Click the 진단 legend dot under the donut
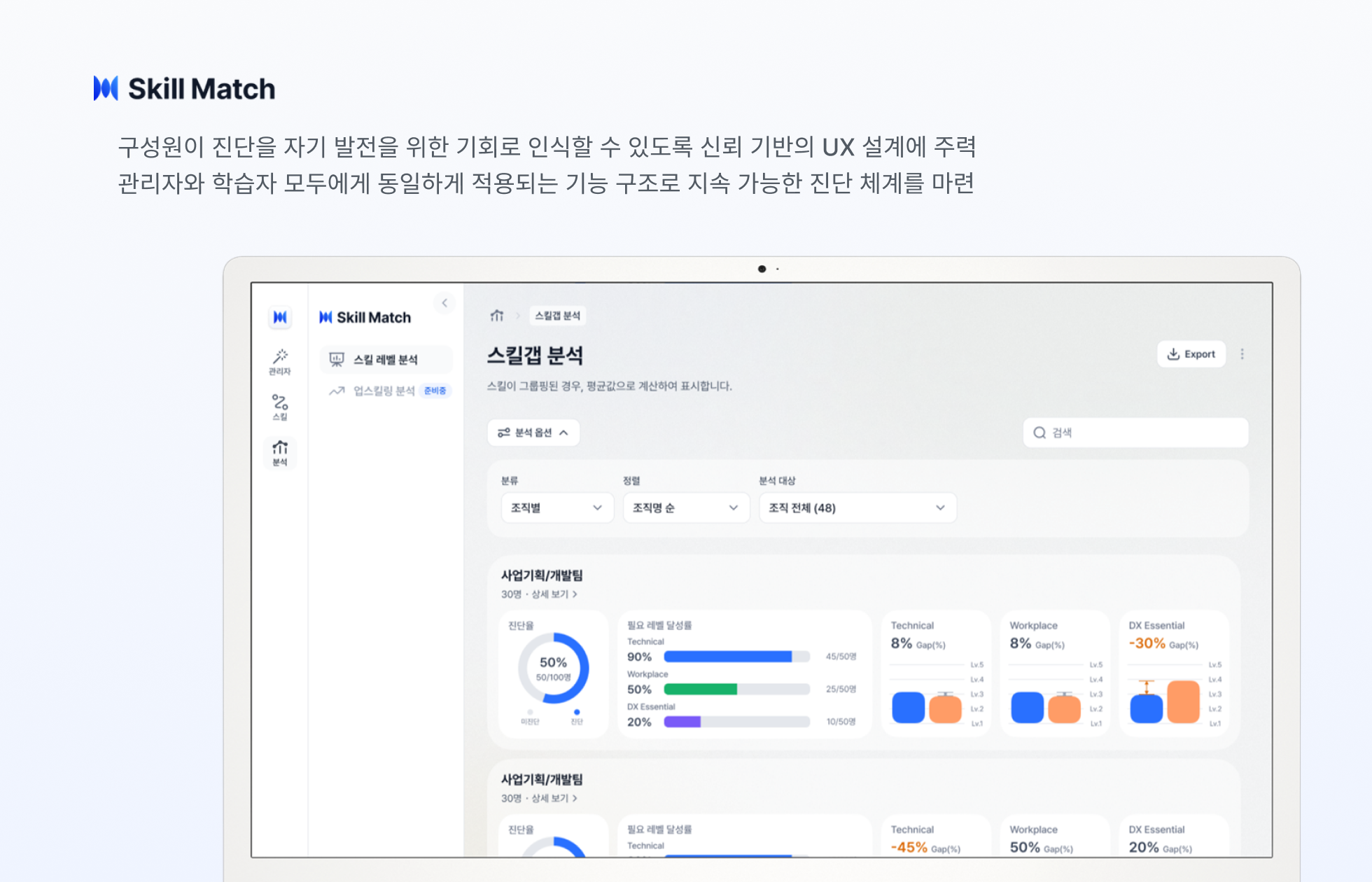Screen dimensions: 1372x882 tap(577, 712)
